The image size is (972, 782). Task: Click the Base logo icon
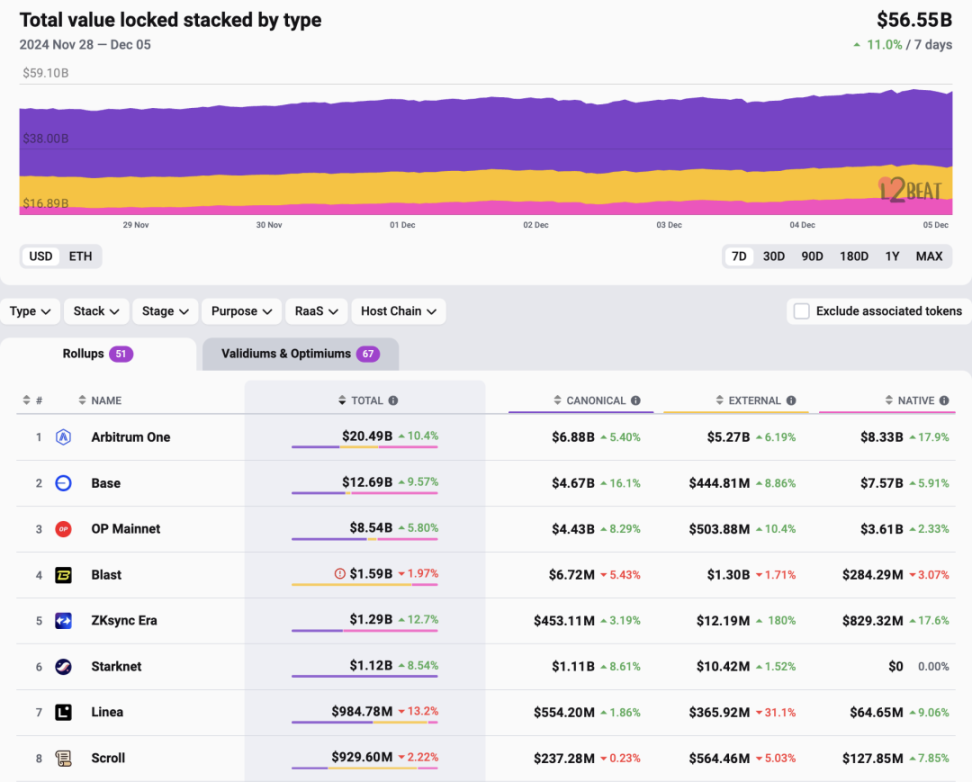point(63,483)
